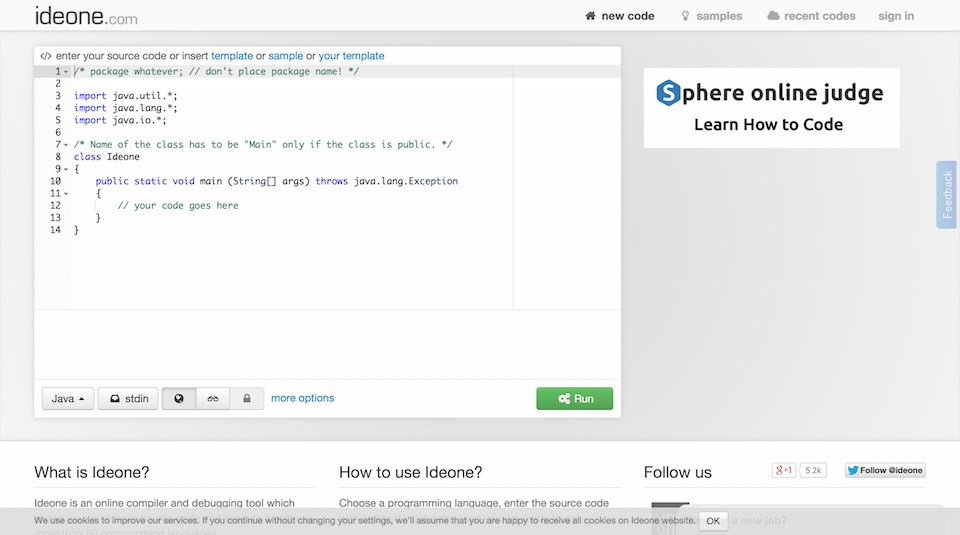This screenshot has width=960, height=535.
Task: Click the 'import java.io.*;' line
Action: 120,120
